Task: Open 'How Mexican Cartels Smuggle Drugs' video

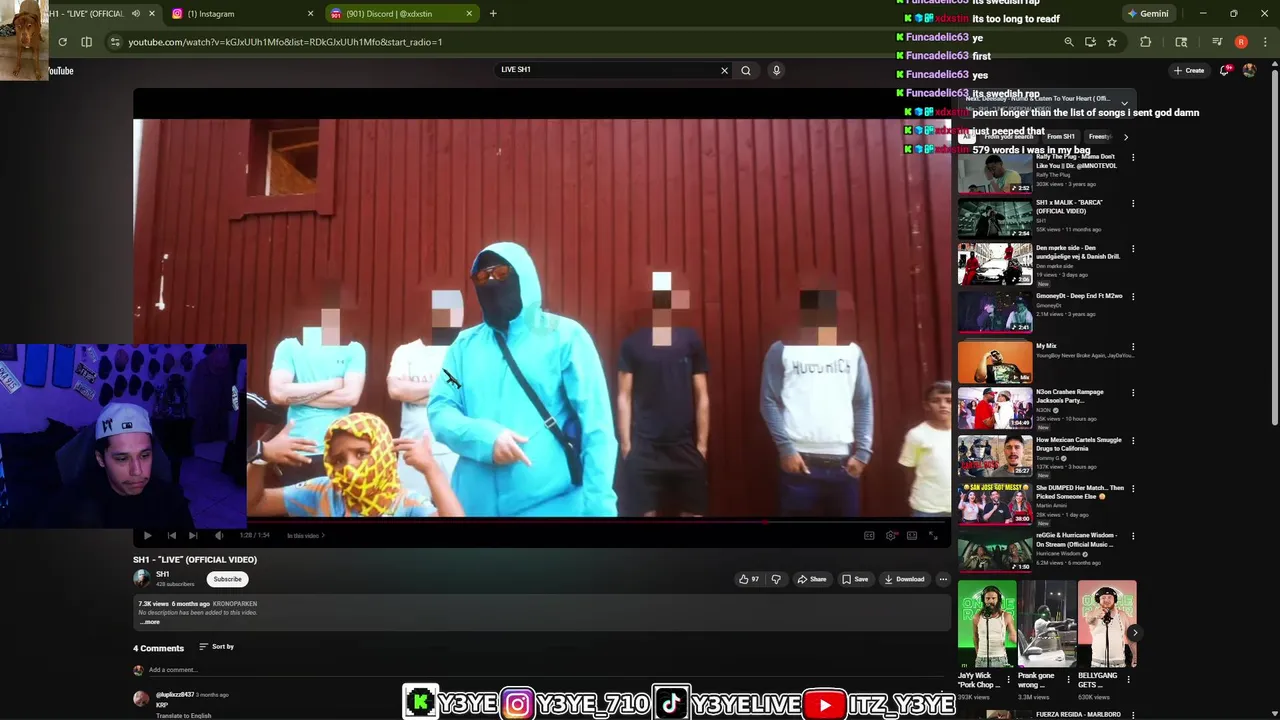Action: pos(995,456)
